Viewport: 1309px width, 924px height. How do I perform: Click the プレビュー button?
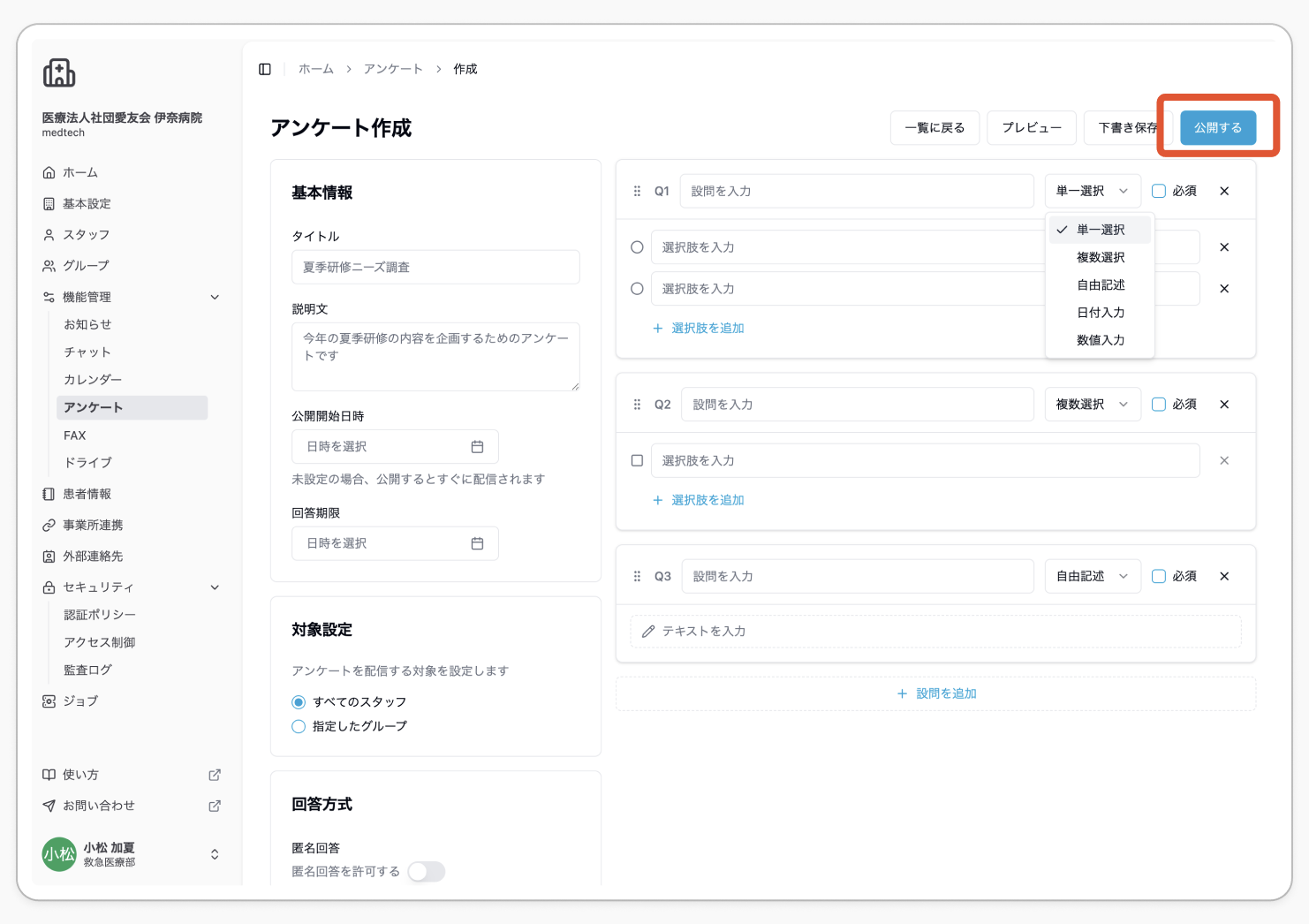point(1032,127)
